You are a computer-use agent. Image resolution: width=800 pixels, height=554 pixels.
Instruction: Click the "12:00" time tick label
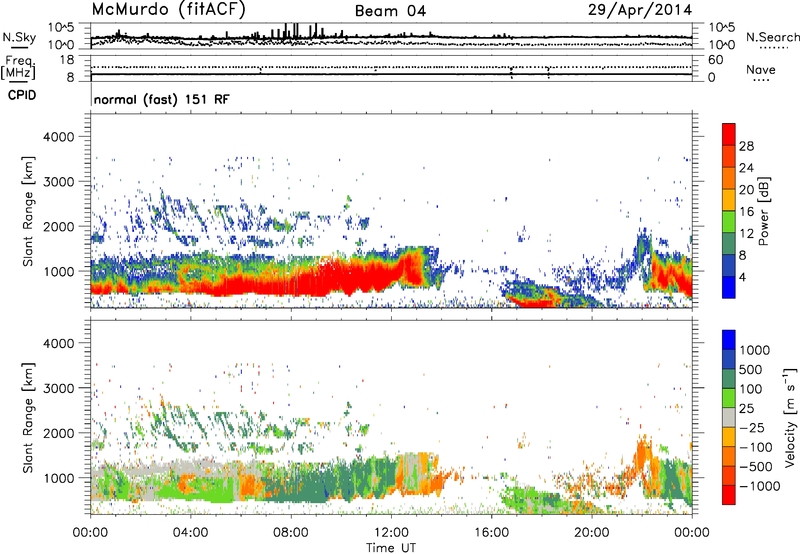[x=391, y=533]
